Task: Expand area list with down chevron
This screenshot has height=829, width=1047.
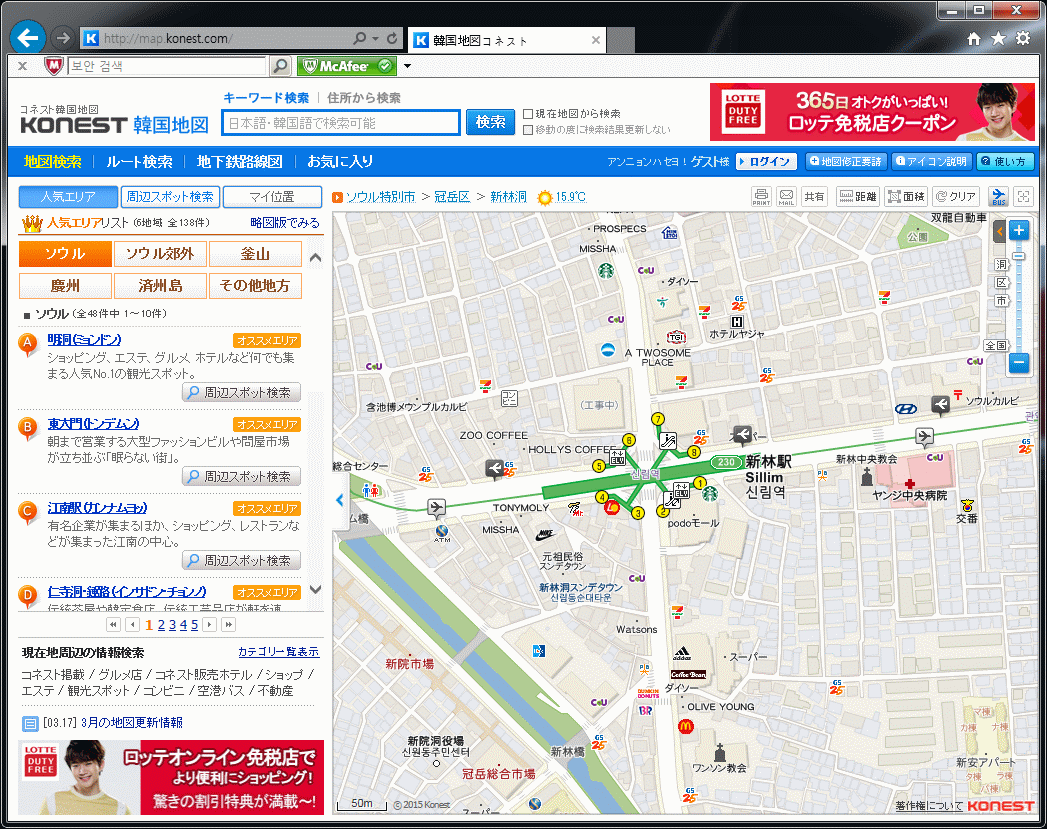Action: 316,589
